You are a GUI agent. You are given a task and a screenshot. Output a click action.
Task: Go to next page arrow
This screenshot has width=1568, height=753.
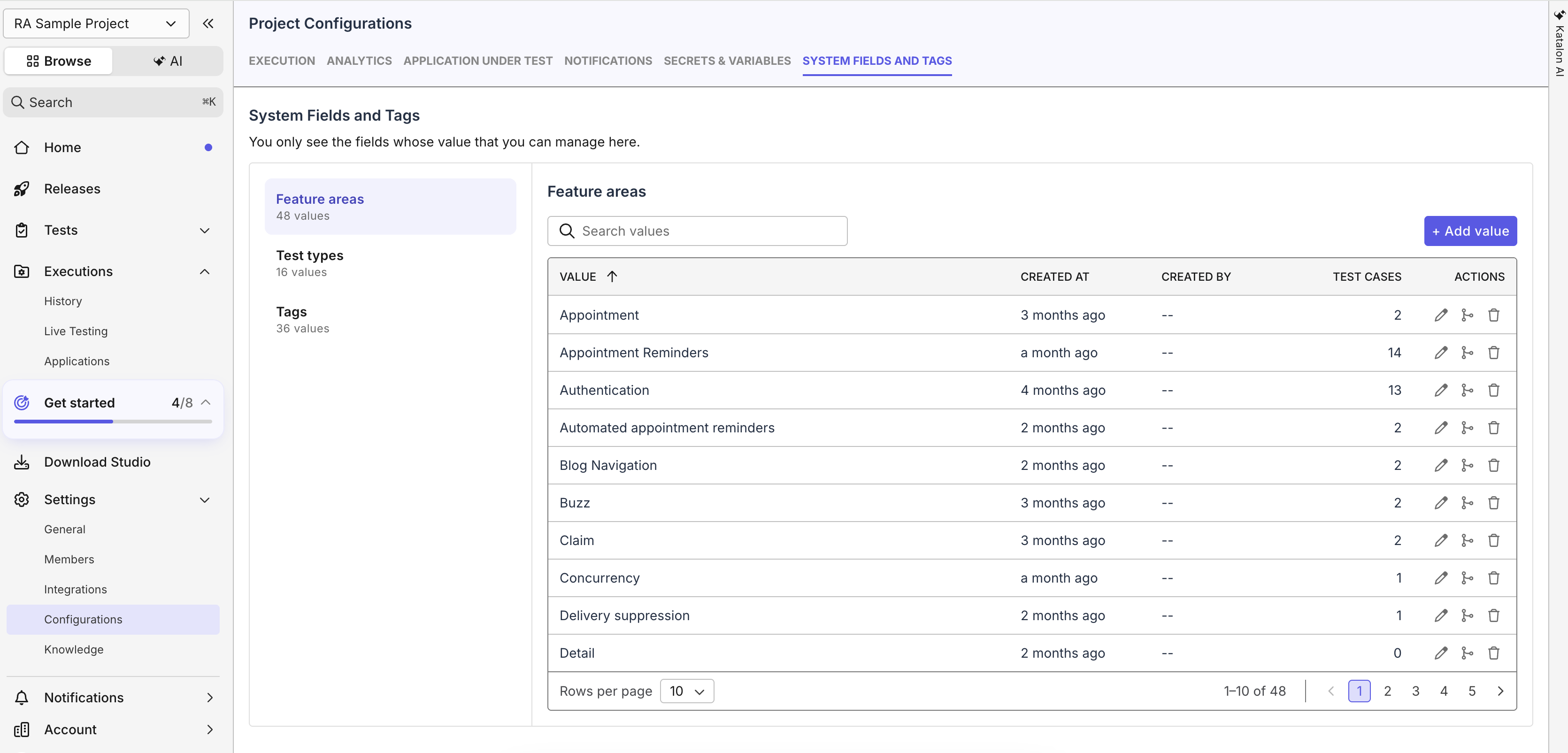coord(1500,691)
